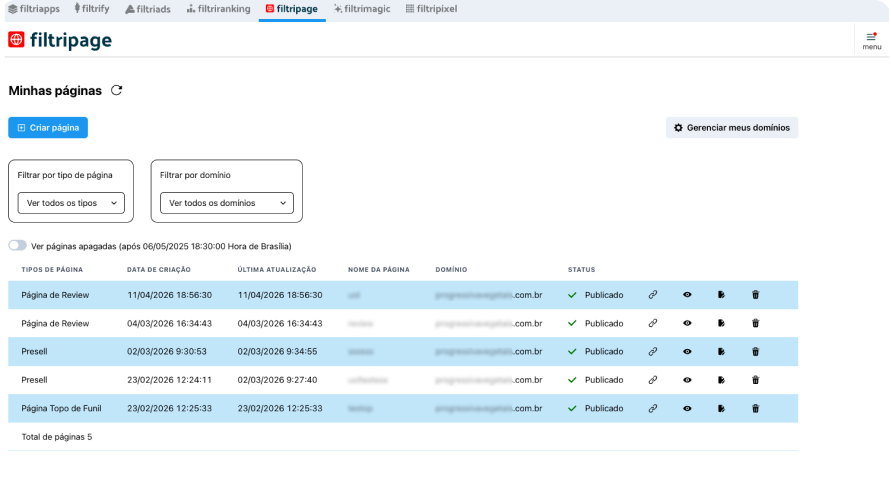Toggle Ver páginas apagadas switch

pyautogui.click(x=18, y=245)
